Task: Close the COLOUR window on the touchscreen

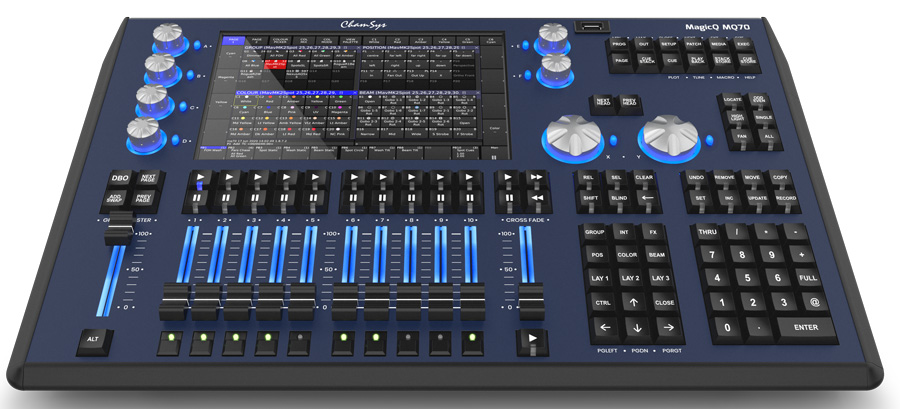Action: 355,92
